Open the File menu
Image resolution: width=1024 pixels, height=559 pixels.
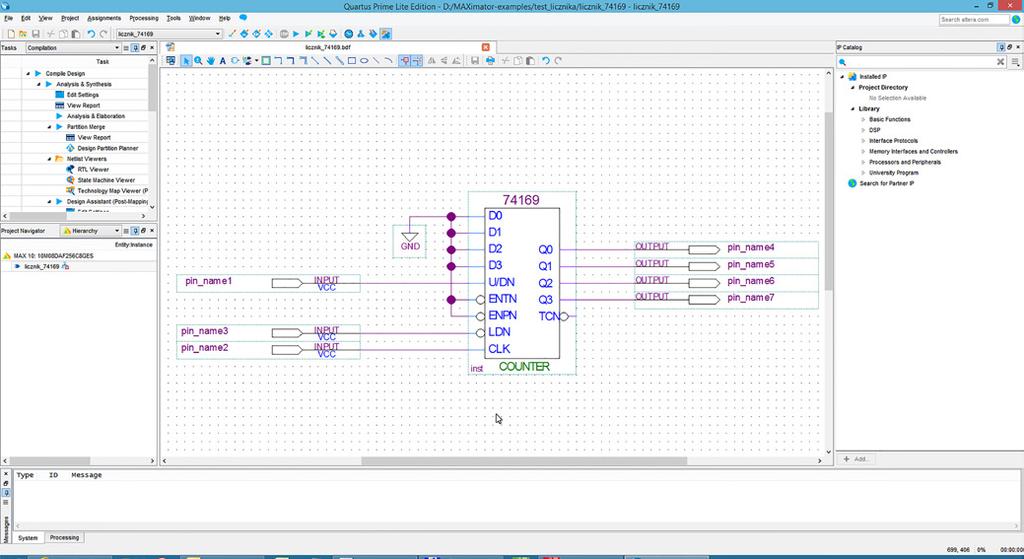8,18
